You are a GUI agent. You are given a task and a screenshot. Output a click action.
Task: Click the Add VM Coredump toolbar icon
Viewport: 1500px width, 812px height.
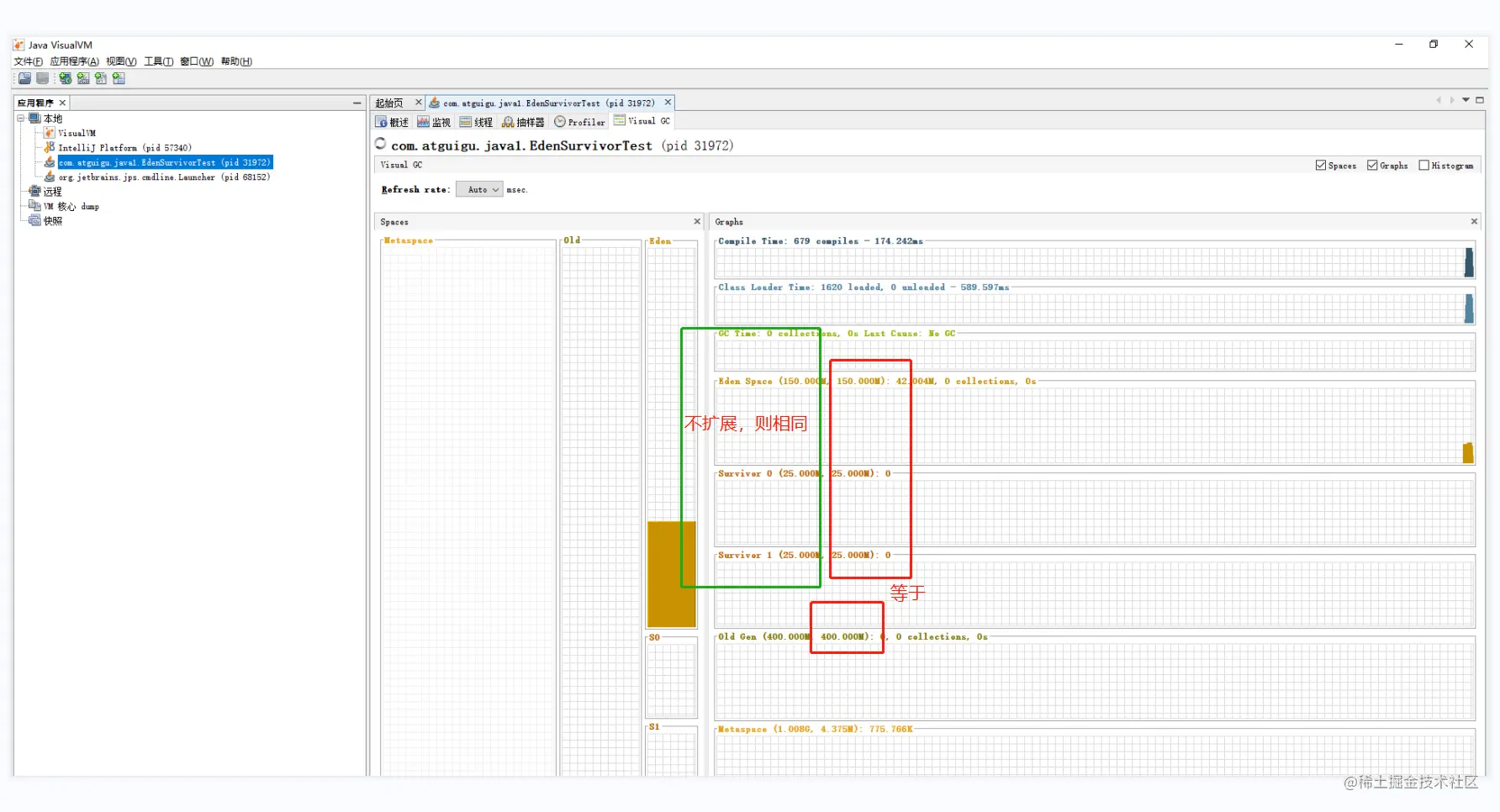coord(101,78)
